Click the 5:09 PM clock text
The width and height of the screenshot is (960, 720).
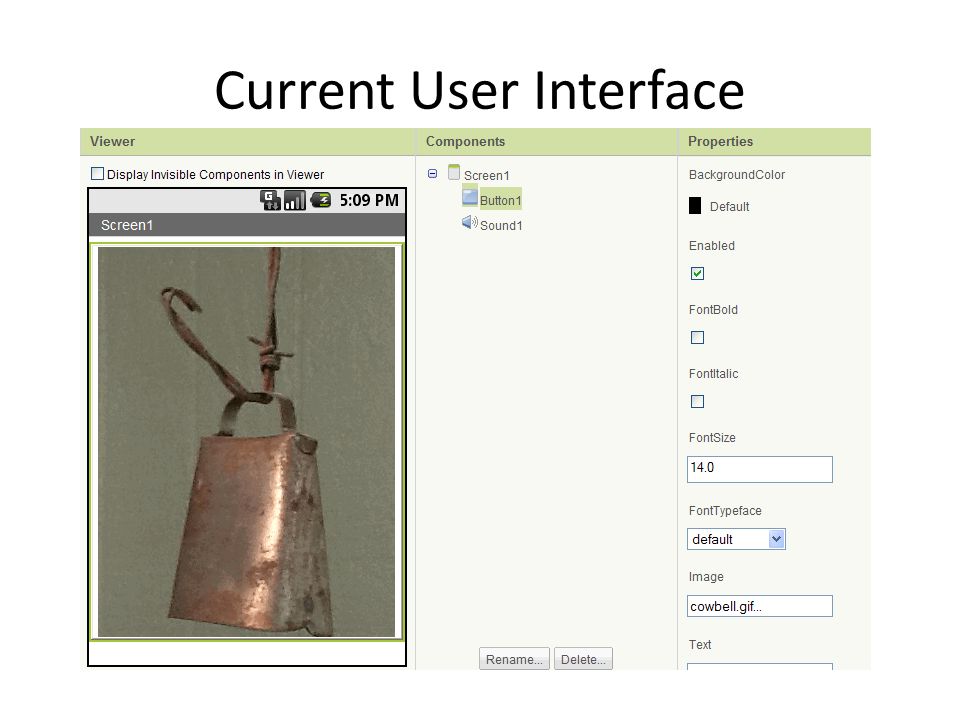[369, 200]
